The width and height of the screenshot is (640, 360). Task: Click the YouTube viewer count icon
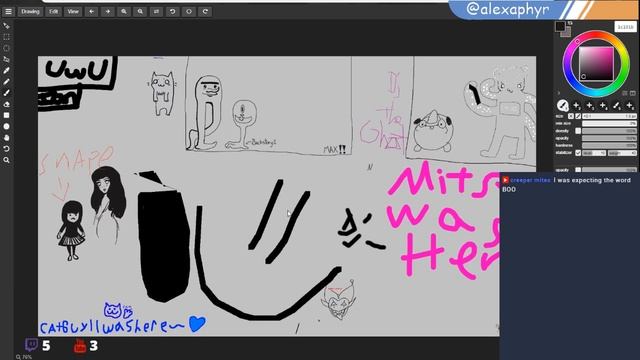[x=80, y=346]
